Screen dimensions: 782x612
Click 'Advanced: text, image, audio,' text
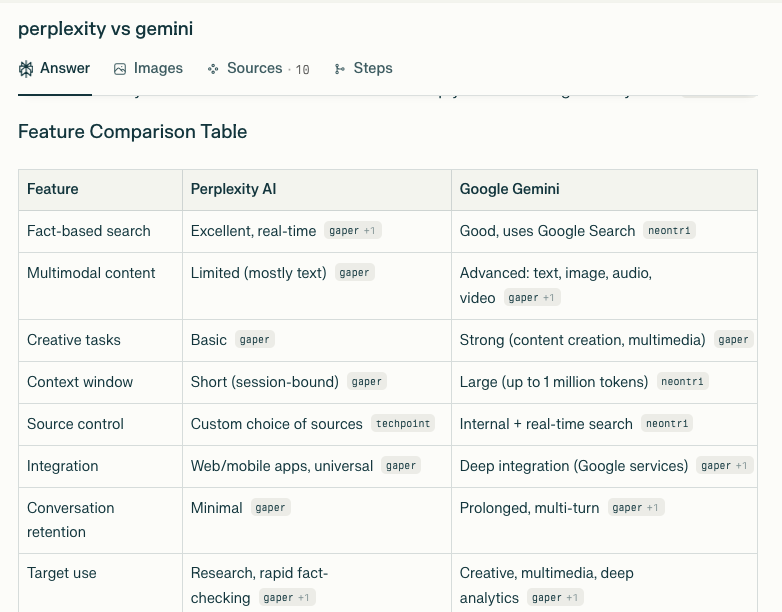(x=556, y=273)
